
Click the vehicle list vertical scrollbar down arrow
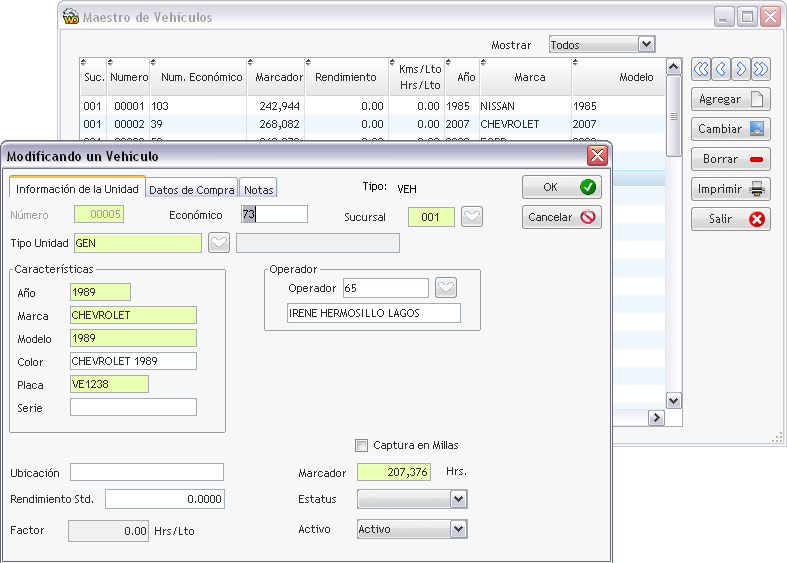pyautogui.click(x=673, y=401)
